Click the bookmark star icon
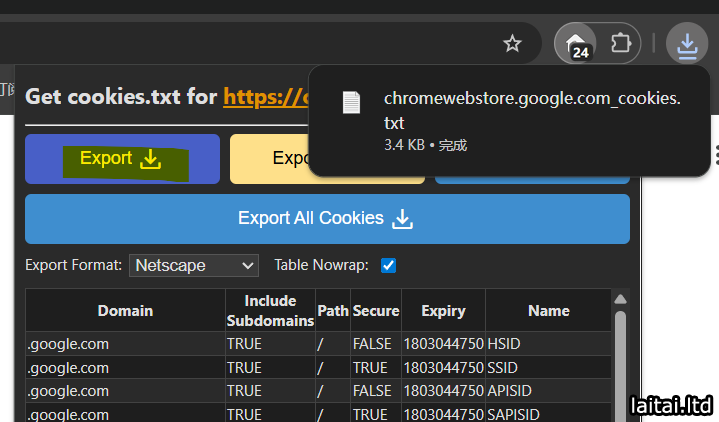This screenshot has width=719, height=422. (513, 44)
